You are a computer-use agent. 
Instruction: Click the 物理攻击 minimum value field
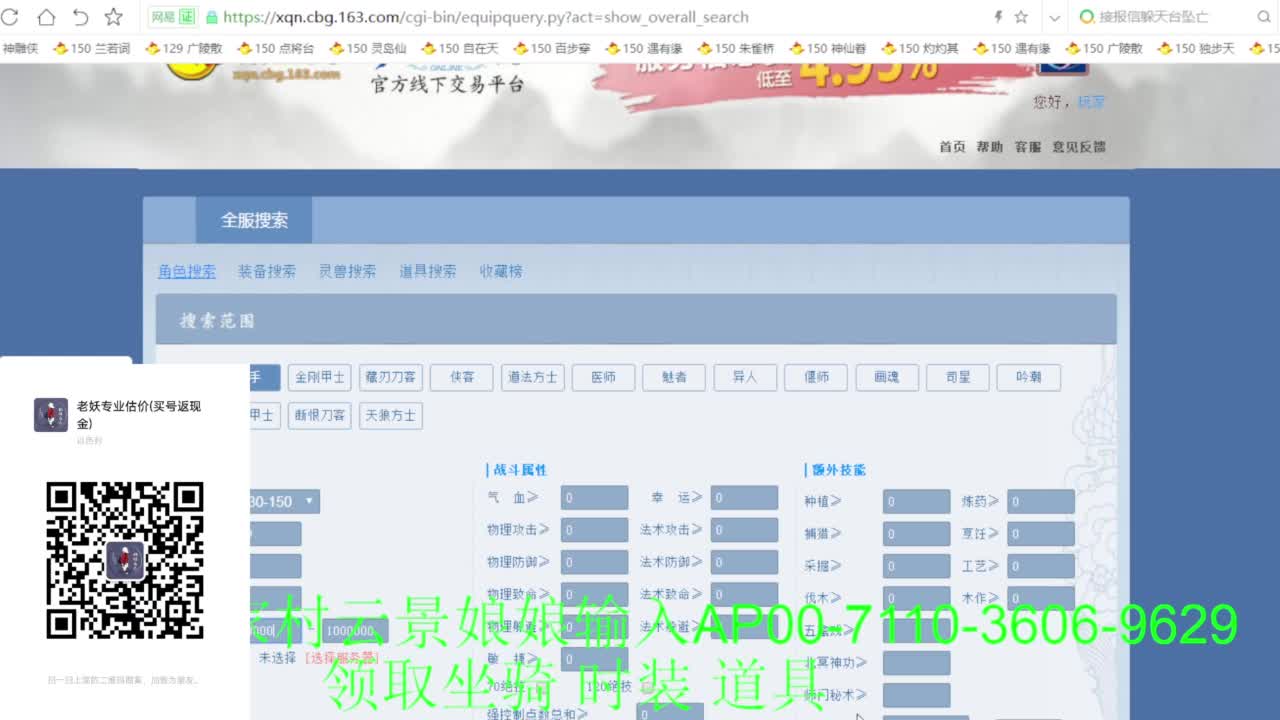coord(595,530)
